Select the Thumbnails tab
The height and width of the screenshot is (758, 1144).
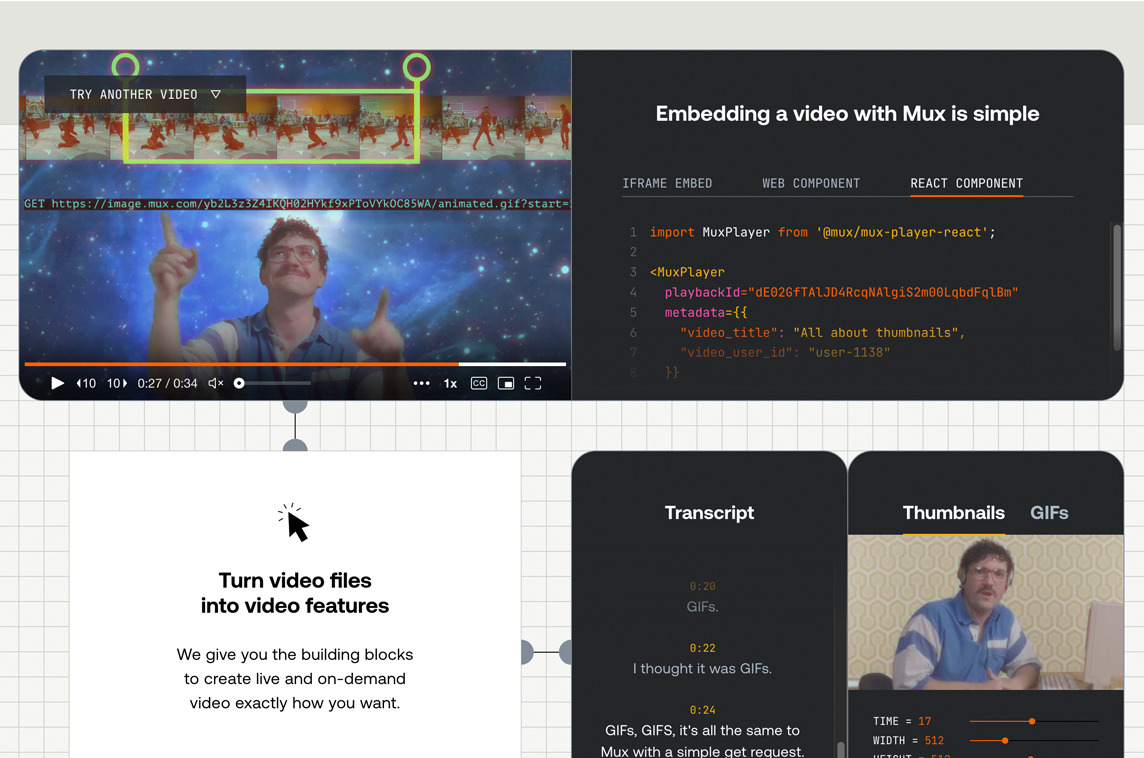point(953,513)
